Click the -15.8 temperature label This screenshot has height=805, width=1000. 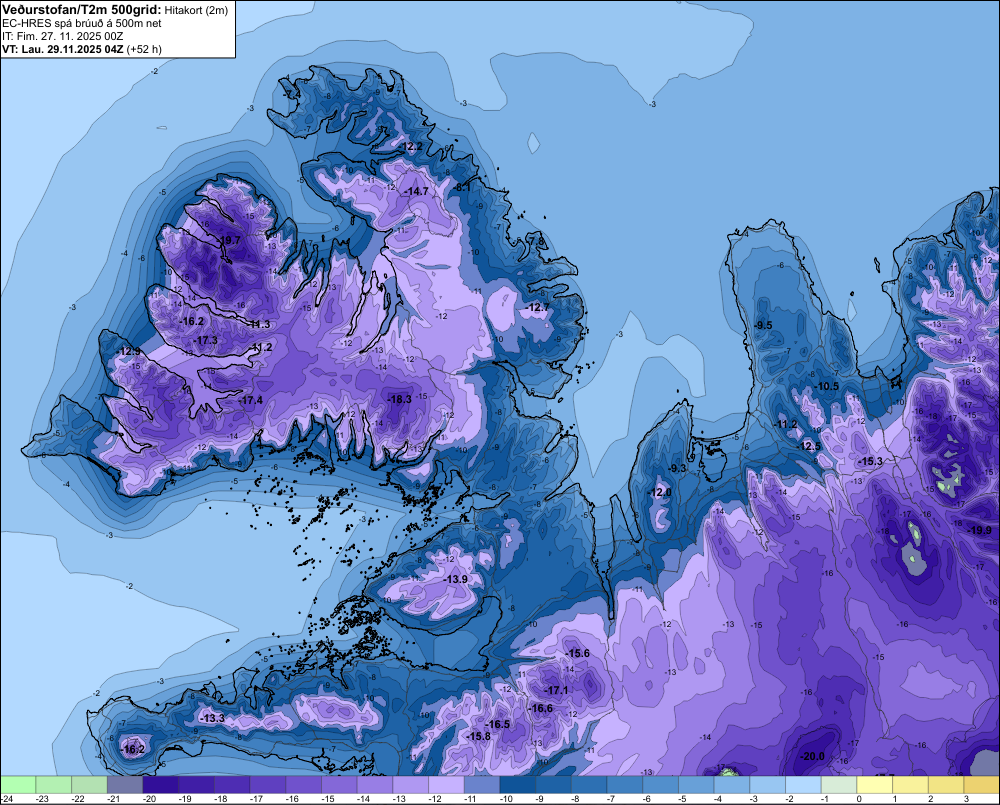tap(479, 737)
